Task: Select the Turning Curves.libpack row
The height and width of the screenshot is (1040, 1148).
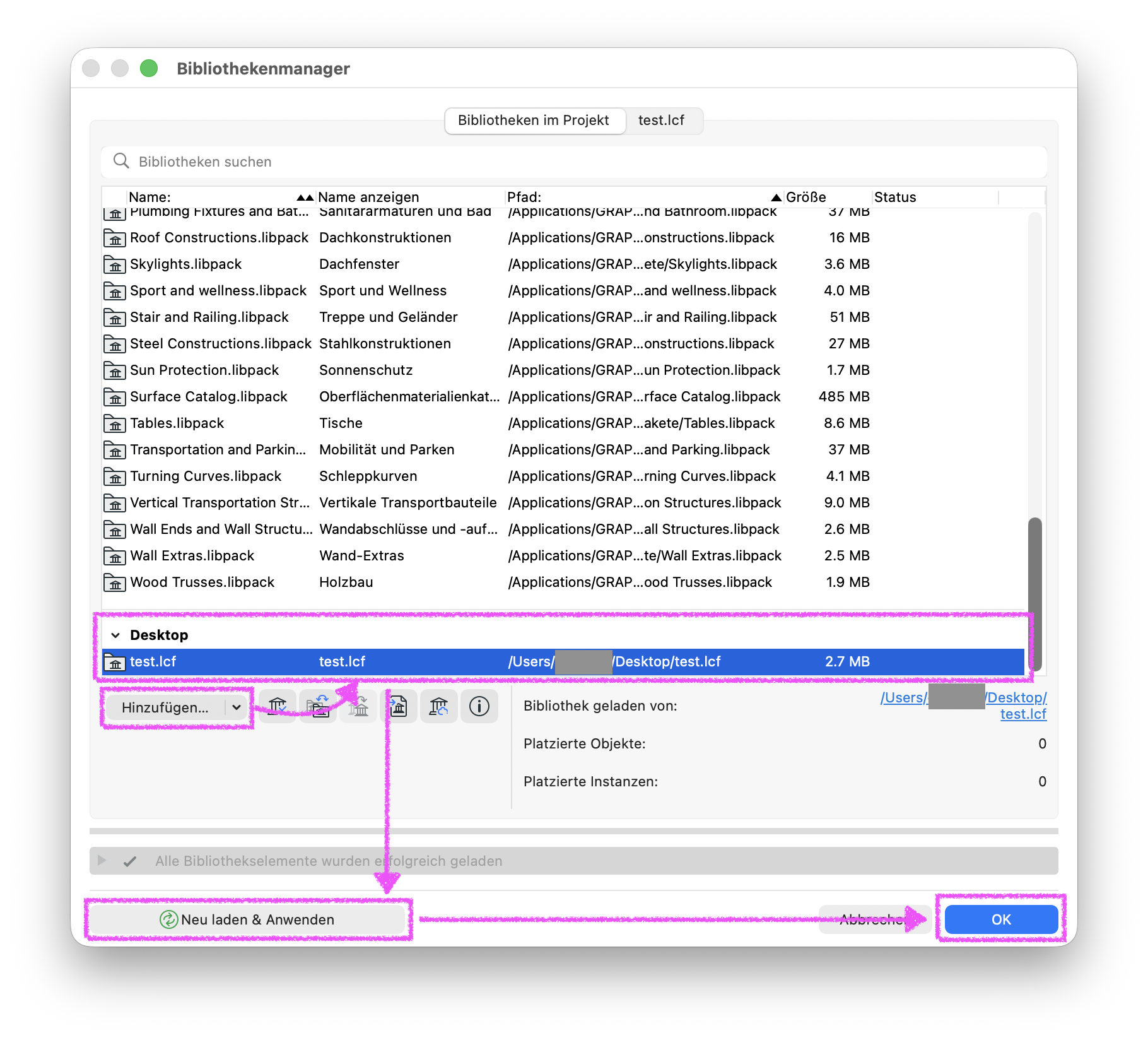Action: pyautogui.click(x=563, y=476)
